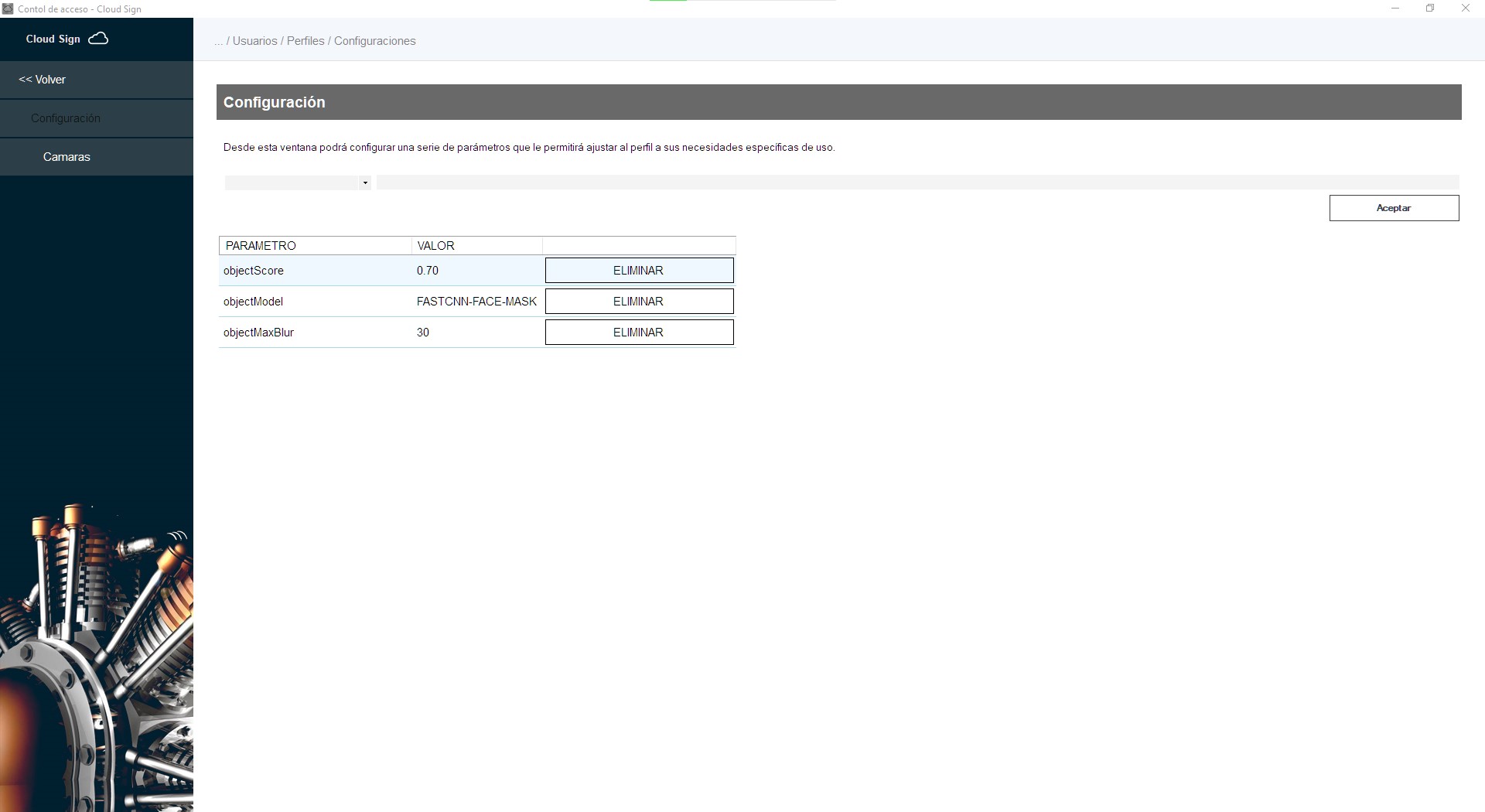The width and height of the screenshot is (1485, 812).
Task: Go back using the << Volver item
Action: point(43,80)
